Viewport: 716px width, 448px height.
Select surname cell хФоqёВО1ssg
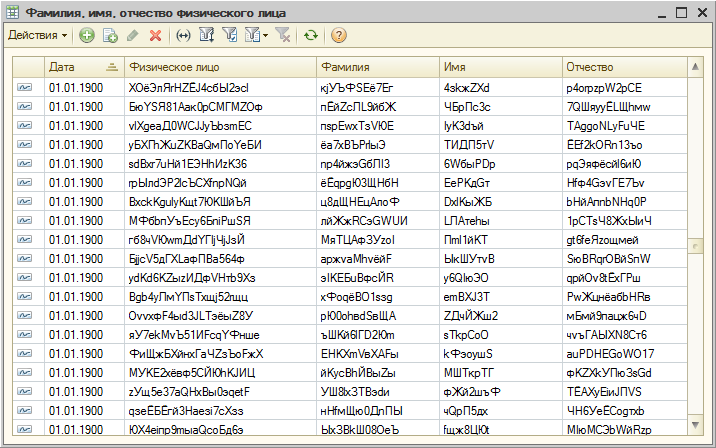coord(378,297)
